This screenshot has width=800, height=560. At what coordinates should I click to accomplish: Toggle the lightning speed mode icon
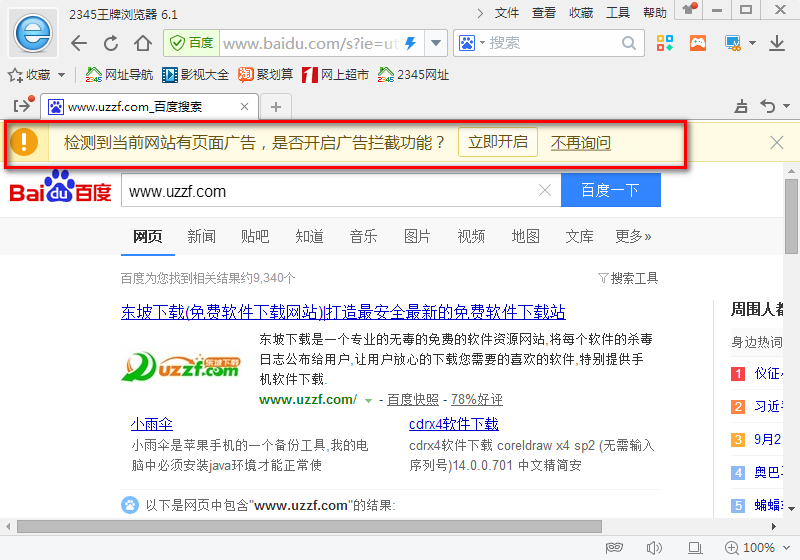click(x=411, y=43)
